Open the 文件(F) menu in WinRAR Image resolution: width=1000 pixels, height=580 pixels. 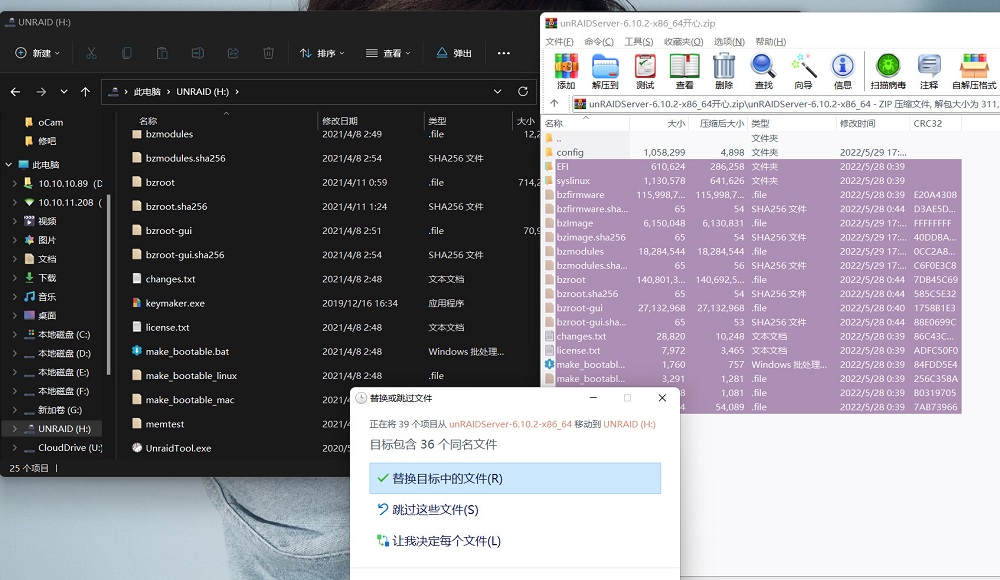559,41
